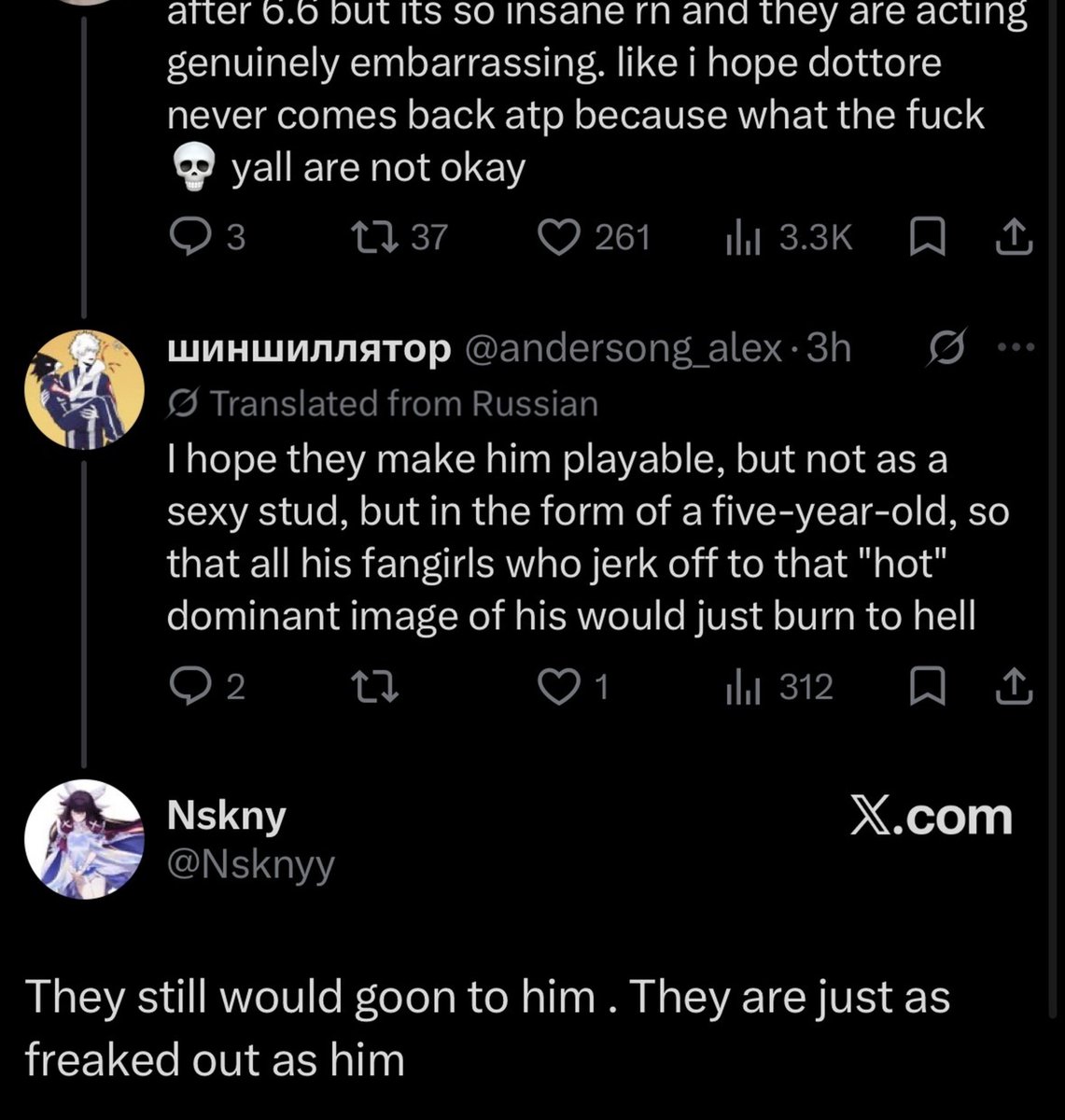Share the andersong_alex post
1065x1120 pixels.
click(1015, 688)
